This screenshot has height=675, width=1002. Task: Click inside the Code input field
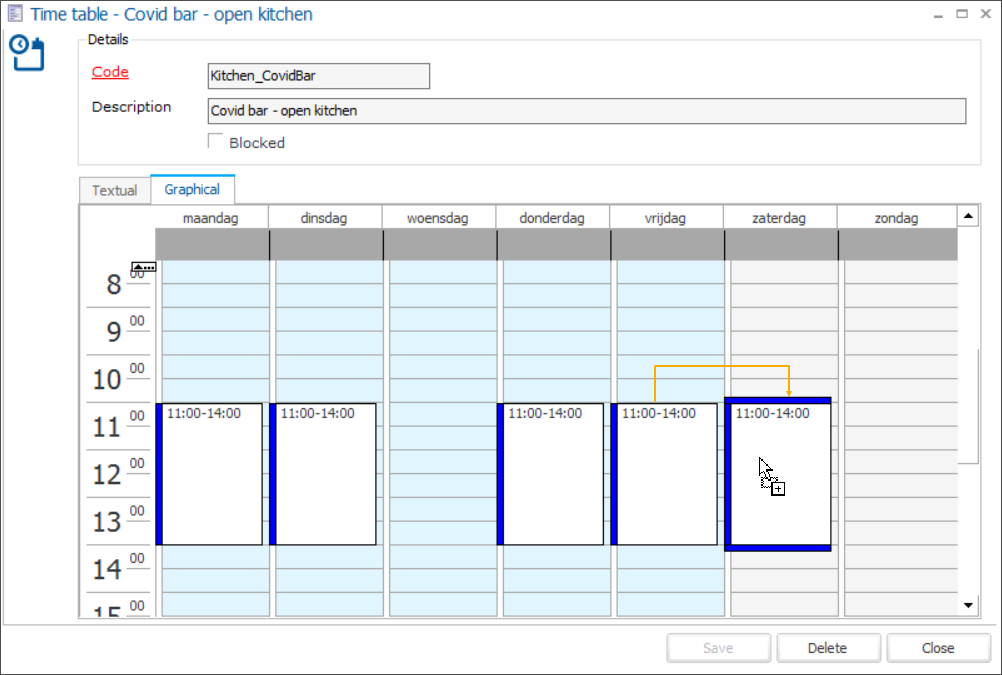pos(318,76)
